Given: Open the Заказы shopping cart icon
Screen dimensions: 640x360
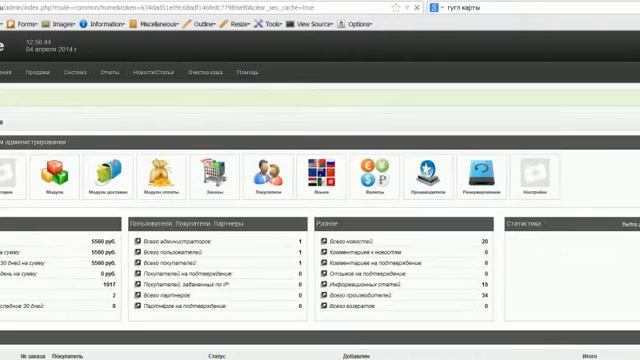Looking at the screenshot, I should click(x=214, y=172).
